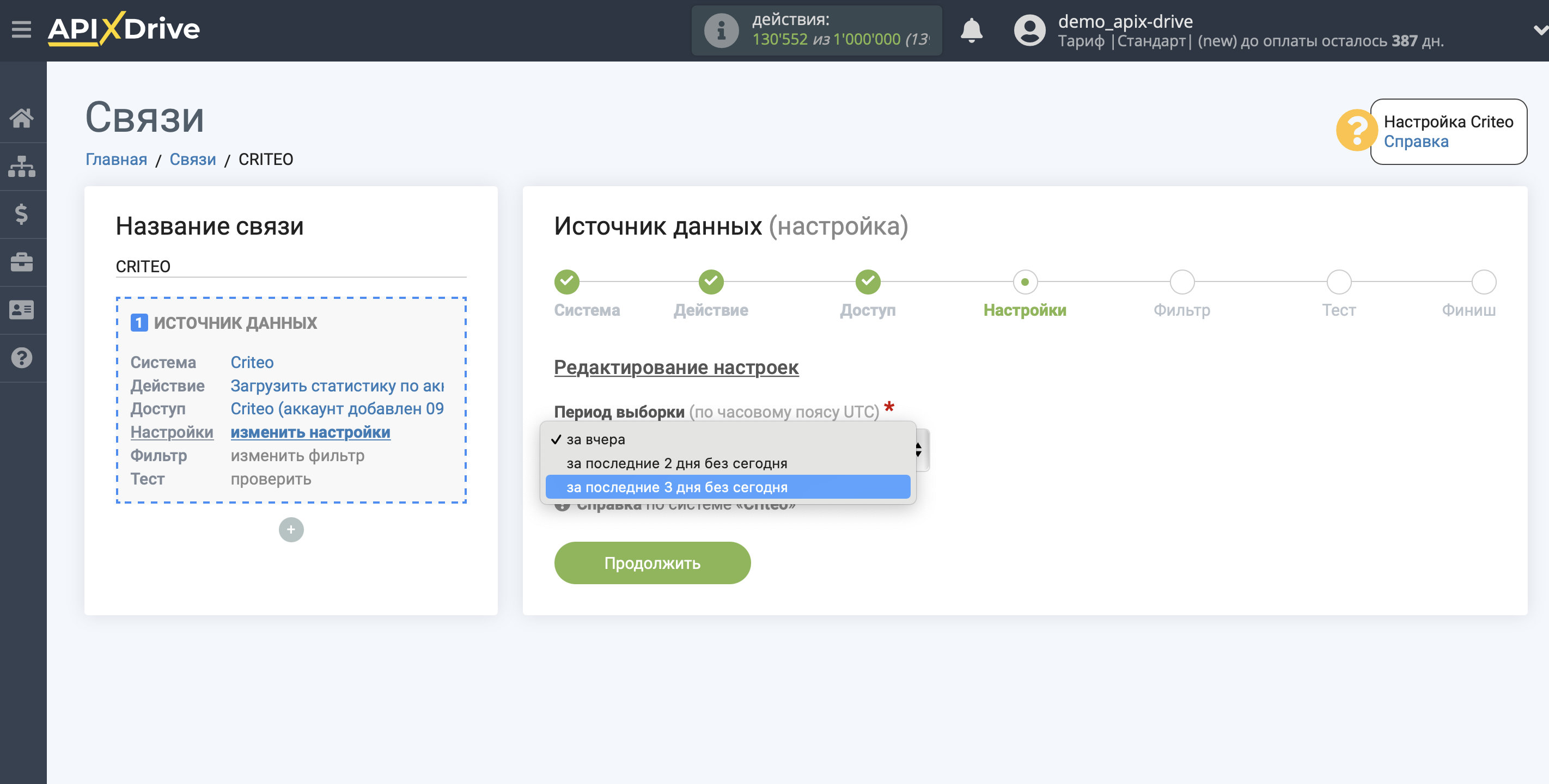Select the Настройки step
The width and height of the screenshot is (1549, 784).
click(1024, 282)
